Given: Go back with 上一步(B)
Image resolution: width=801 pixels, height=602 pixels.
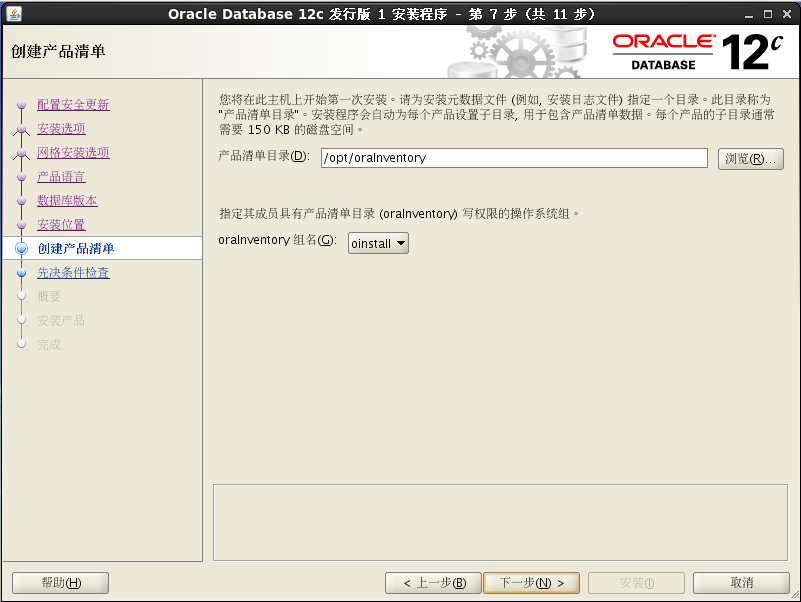Looking at the screenshot, I should (x=433, y=583).
